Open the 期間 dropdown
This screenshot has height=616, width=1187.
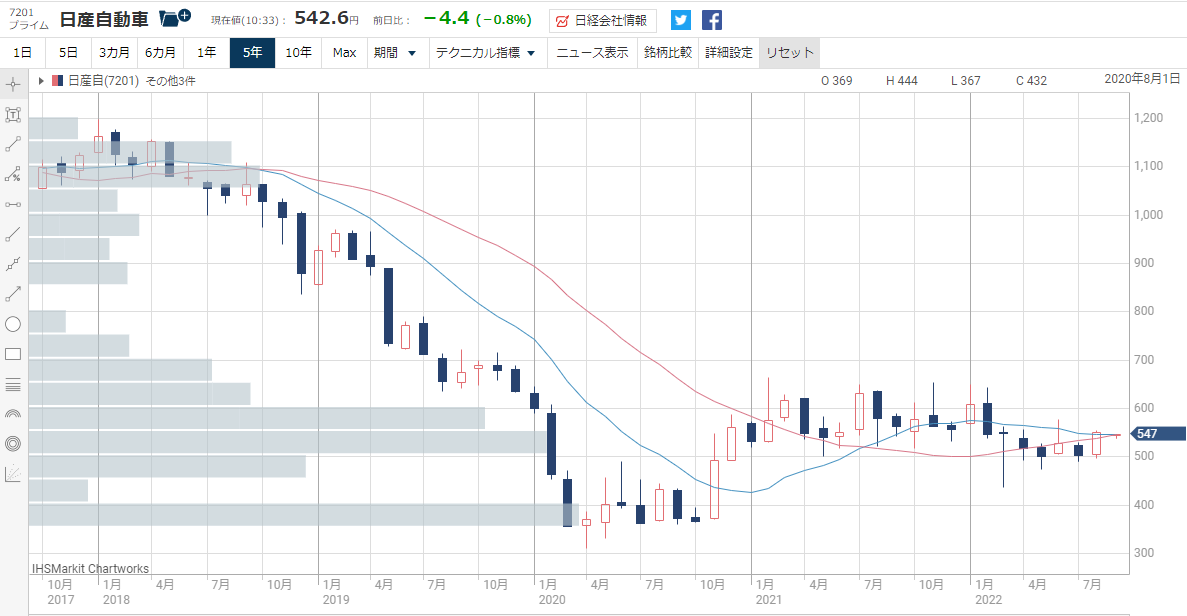tap(395, 53)
